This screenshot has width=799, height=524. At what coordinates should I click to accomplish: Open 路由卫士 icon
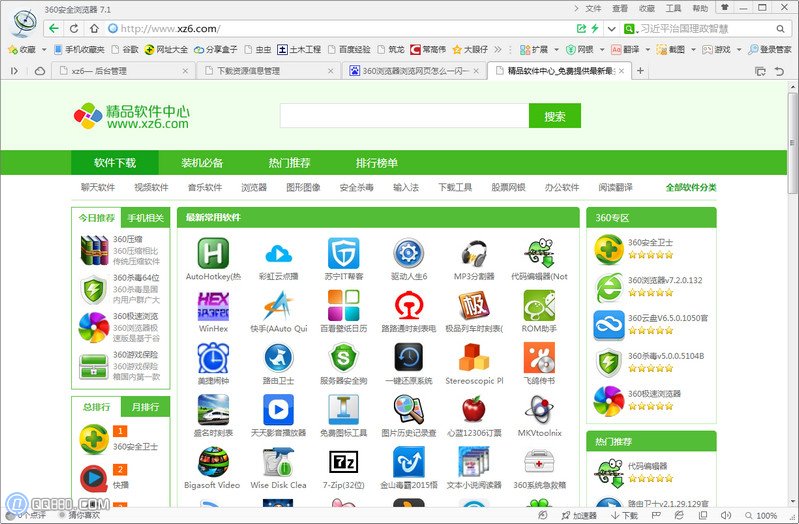click(278, 358)
